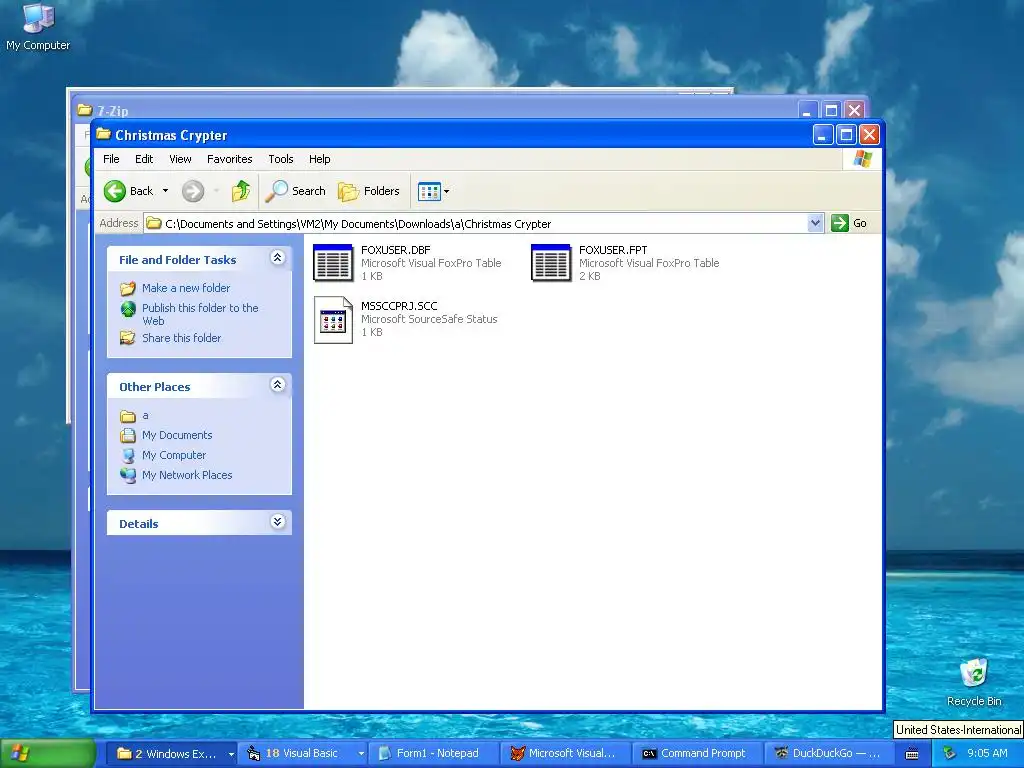Click Share this folder link
The width and height of the screenshot is (1024, 768).
pos(182,338)
